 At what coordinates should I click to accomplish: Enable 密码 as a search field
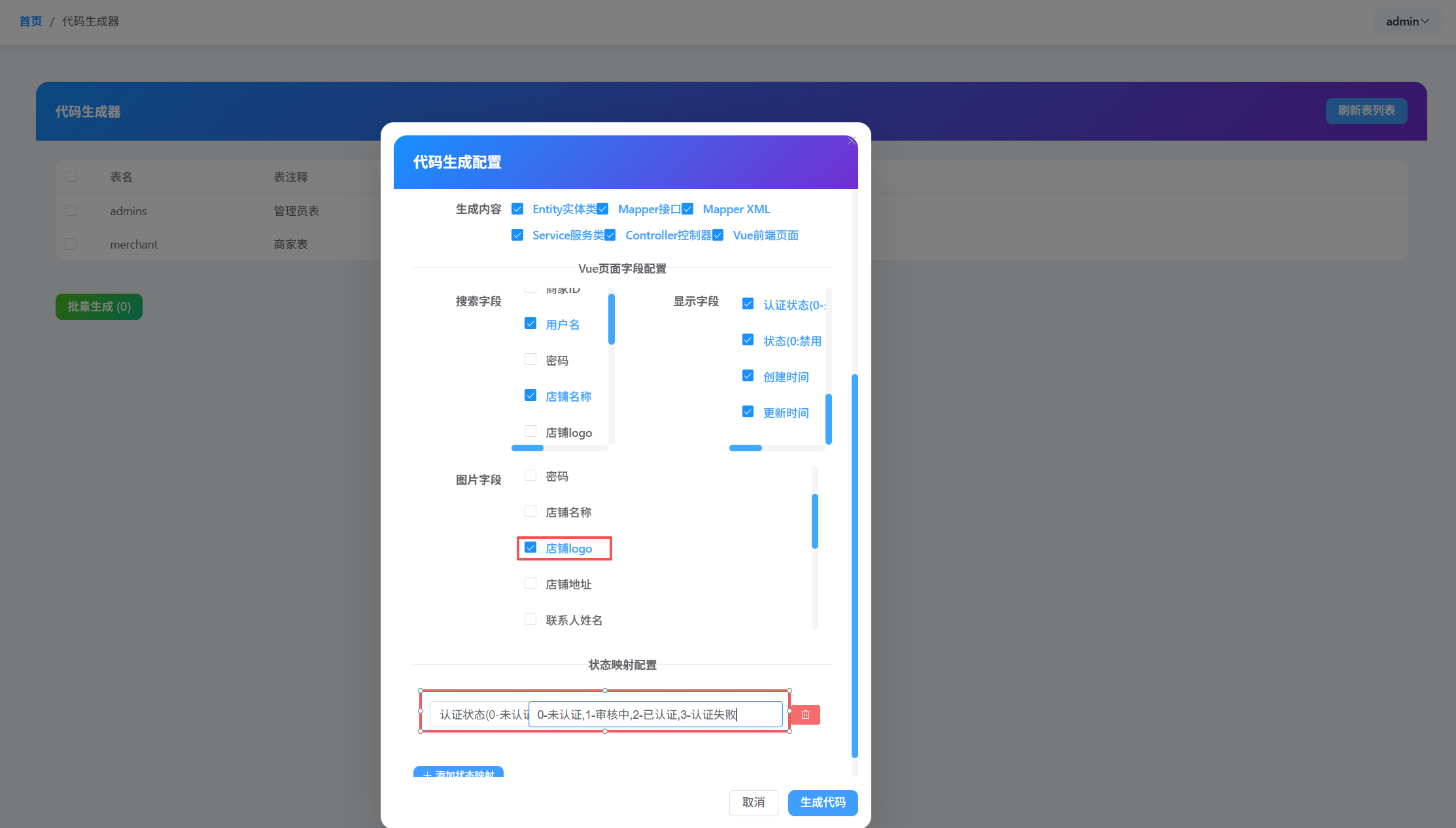pyautogui.click(x=530, y=359)
